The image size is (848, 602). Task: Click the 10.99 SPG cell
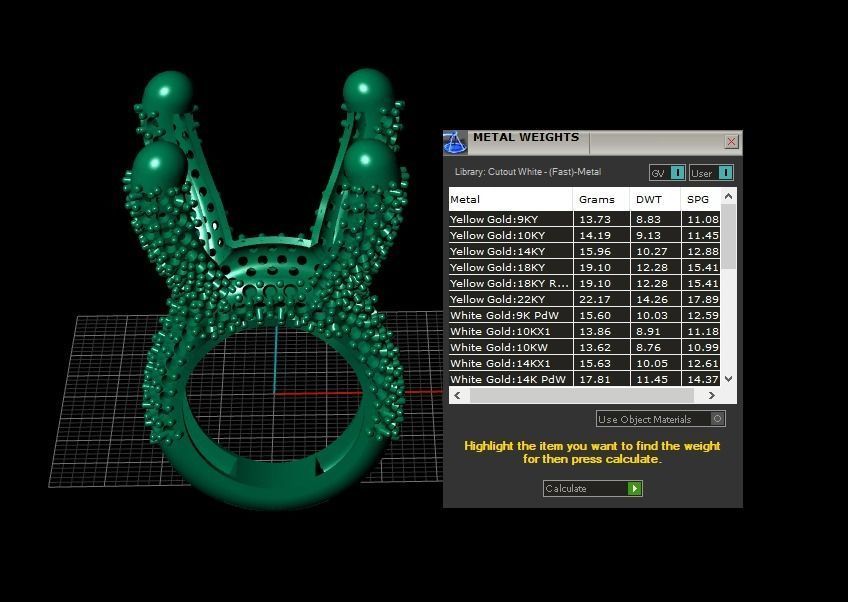700,347
